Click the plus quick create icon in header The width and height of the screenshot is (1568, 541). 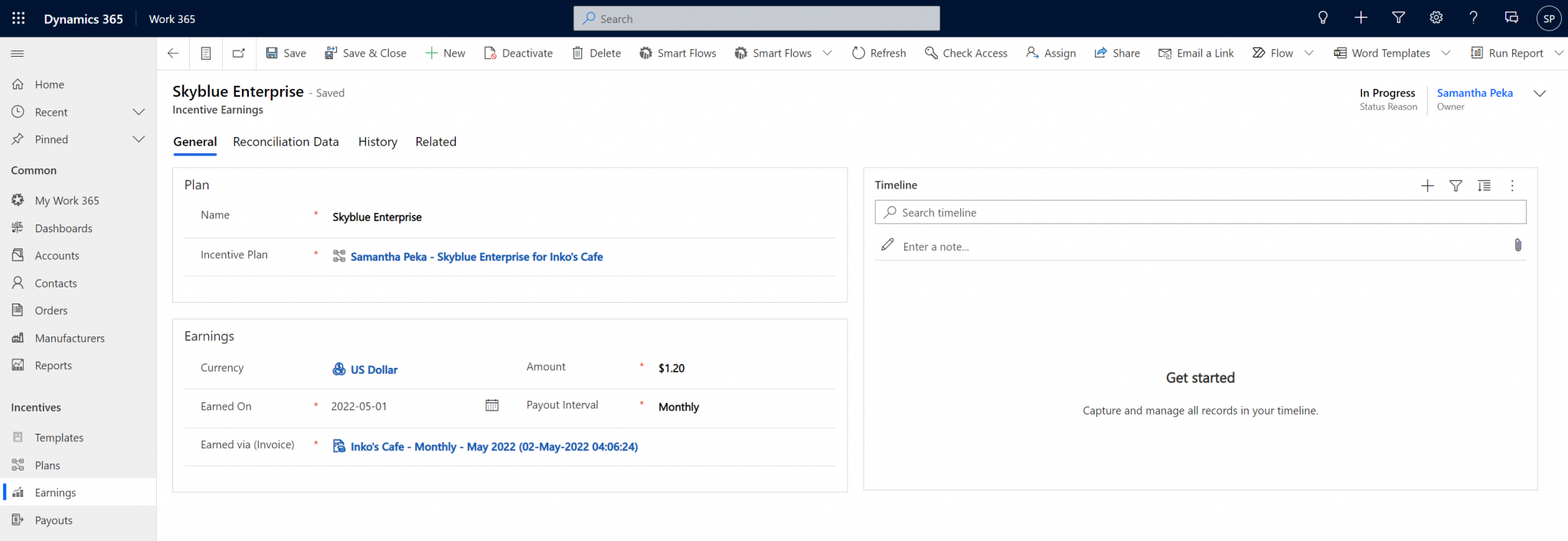point(1361,18)
